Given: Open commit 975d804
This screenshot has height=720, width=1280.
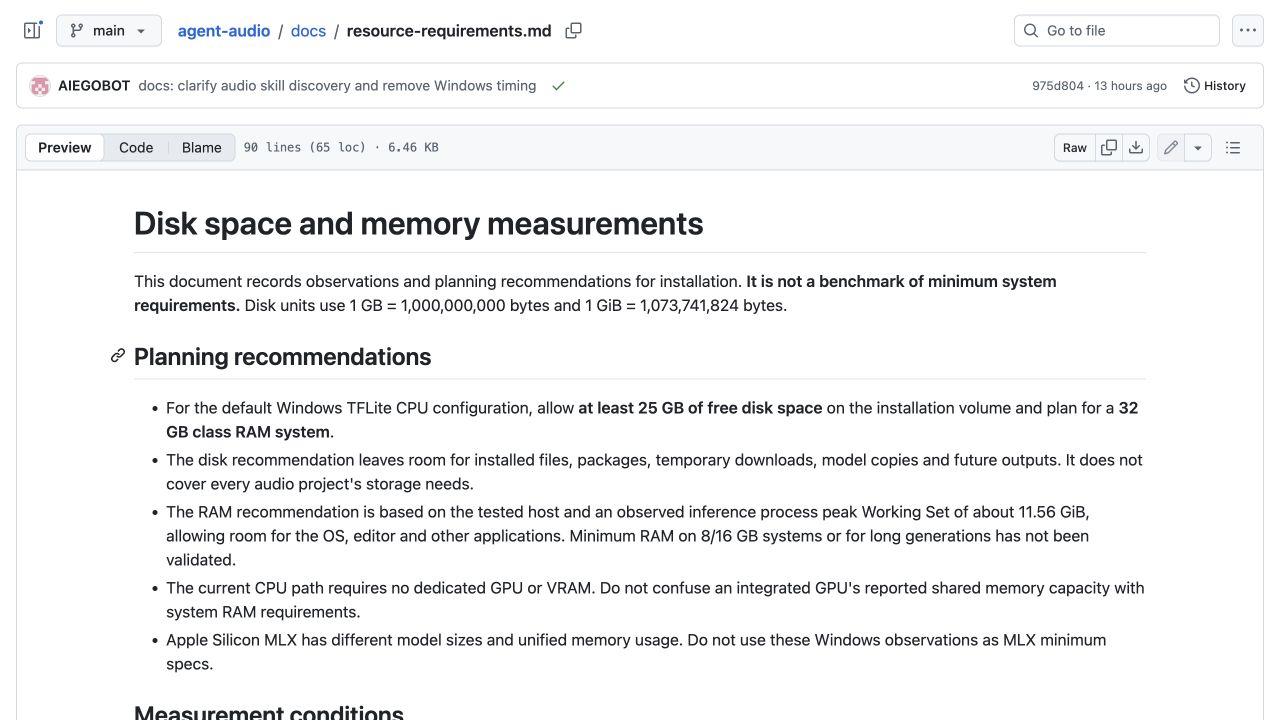Looking at the screenshot, I should click(1058, 86).
